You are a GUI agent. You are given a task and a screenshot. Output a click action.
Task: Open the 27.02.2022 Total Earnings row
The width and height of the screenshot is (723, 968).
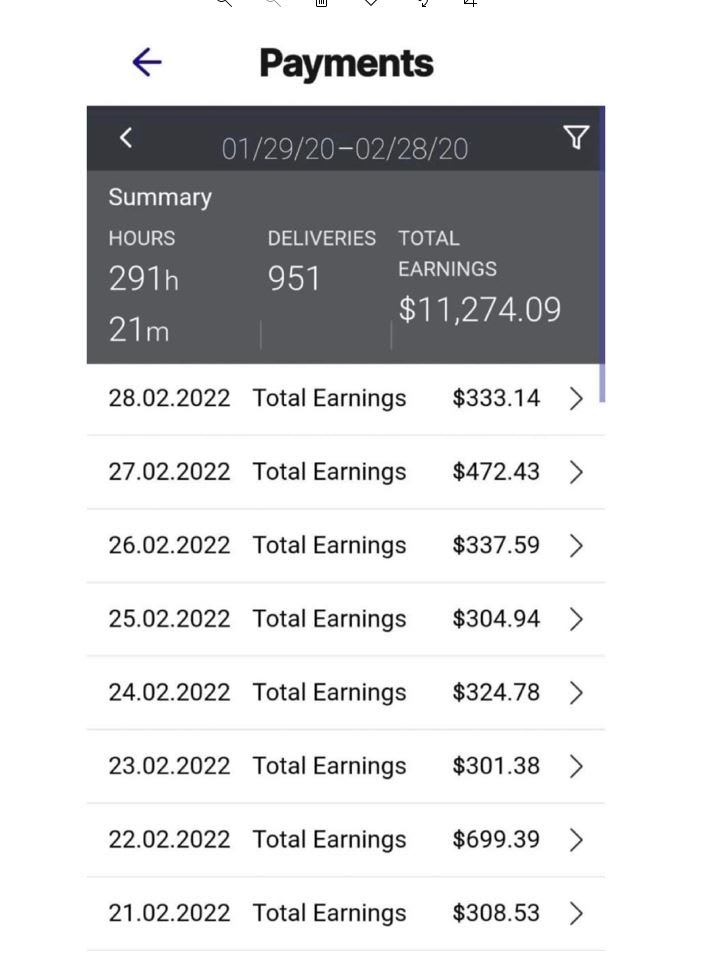click(x=346, y=472)
